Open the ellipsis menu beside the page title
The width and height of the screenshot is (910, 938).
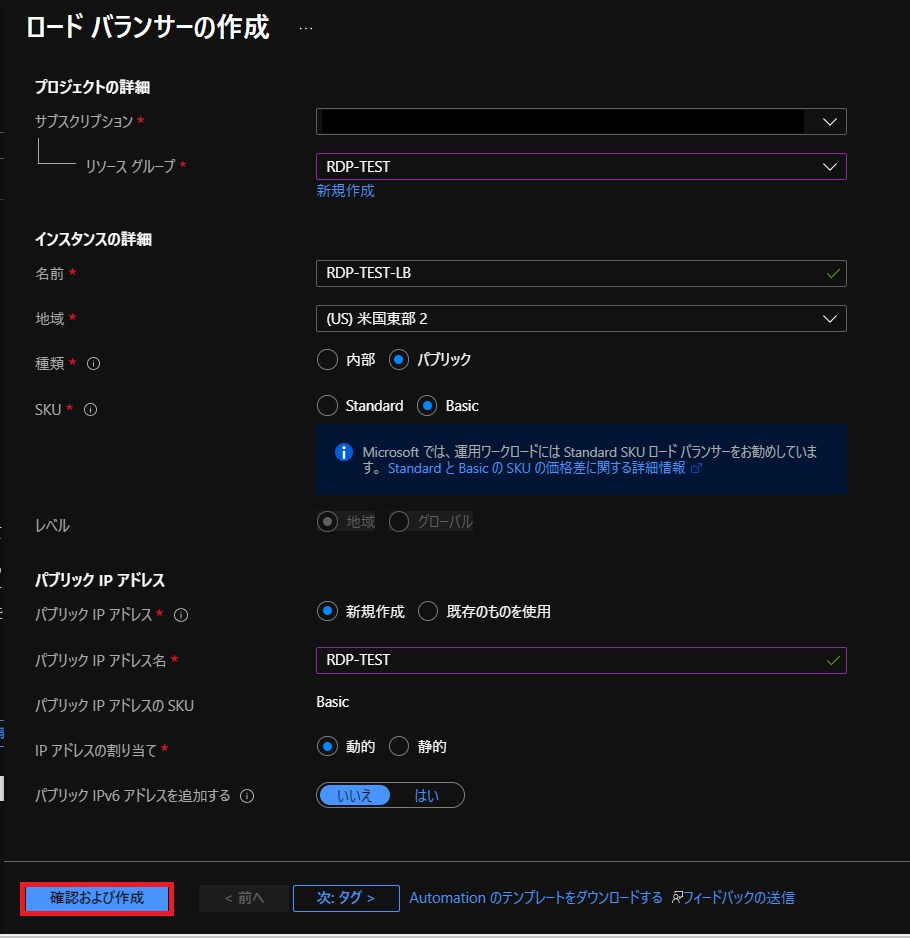pos(306,28)
